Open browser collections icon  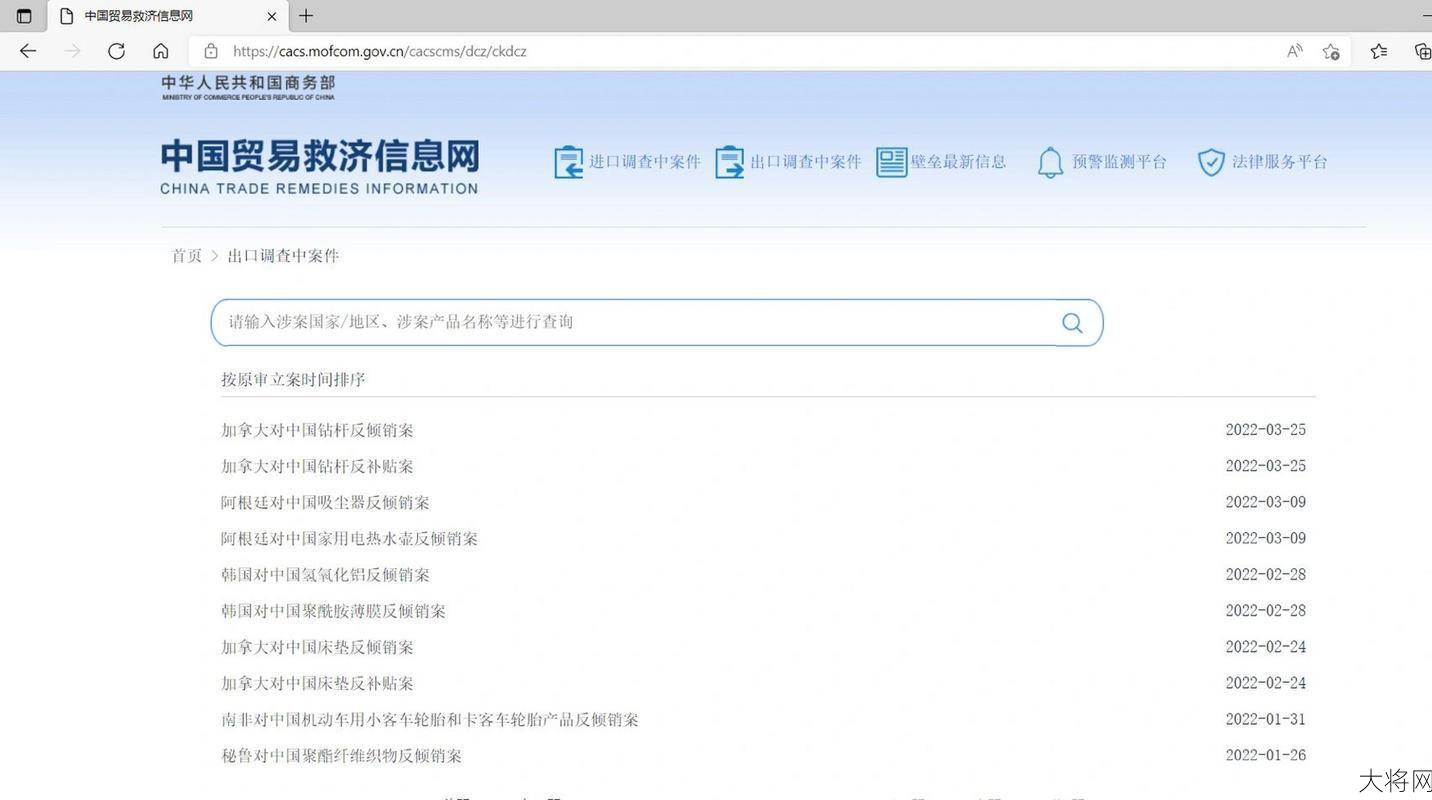click(1422, 51)
